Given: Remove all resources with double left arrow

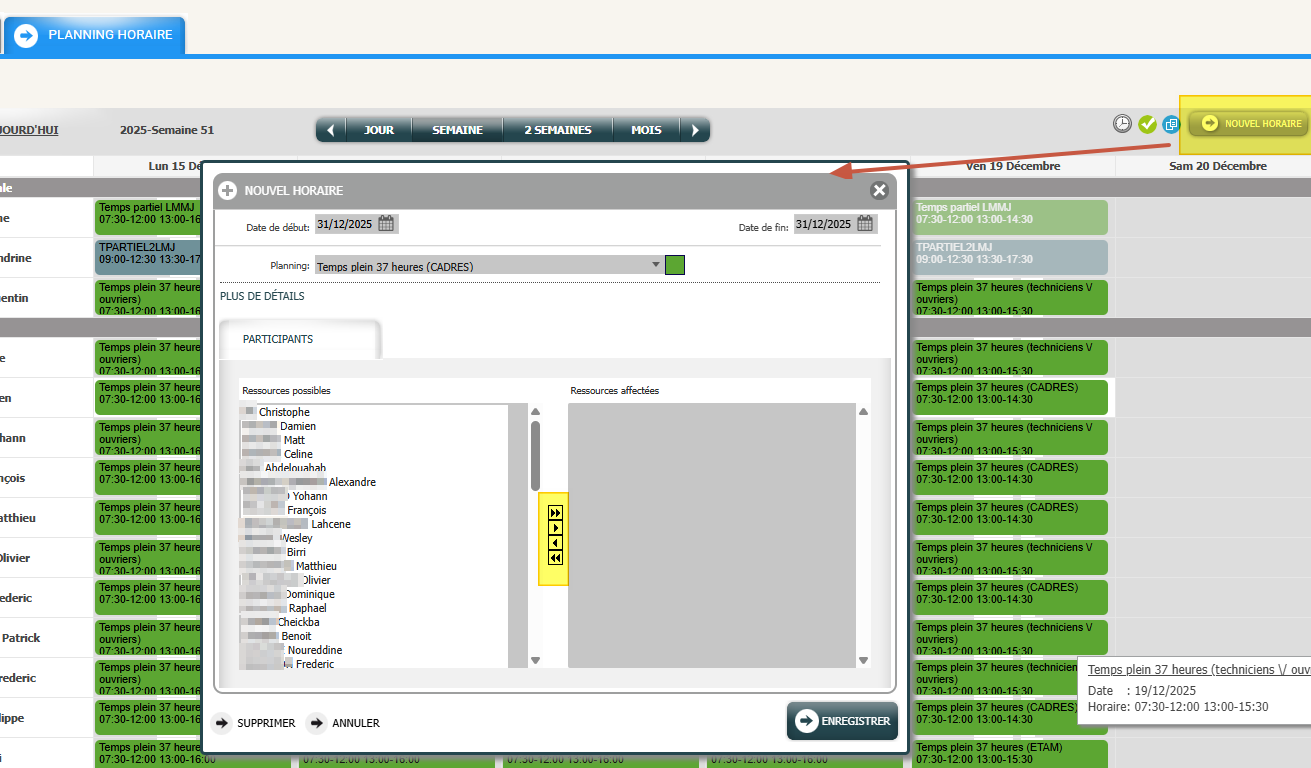Looking at the screenshot, I should click(x=556, y=558).
